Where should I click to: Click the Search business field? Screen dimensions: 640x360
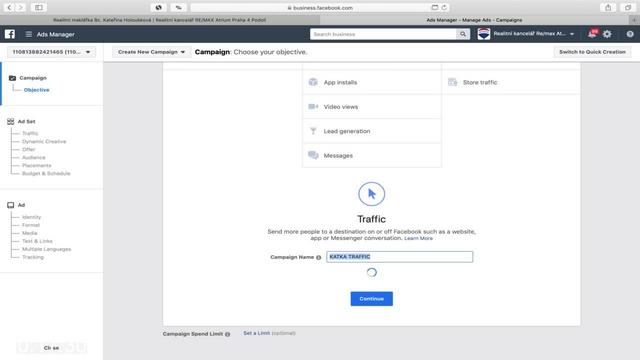point(383,34)
